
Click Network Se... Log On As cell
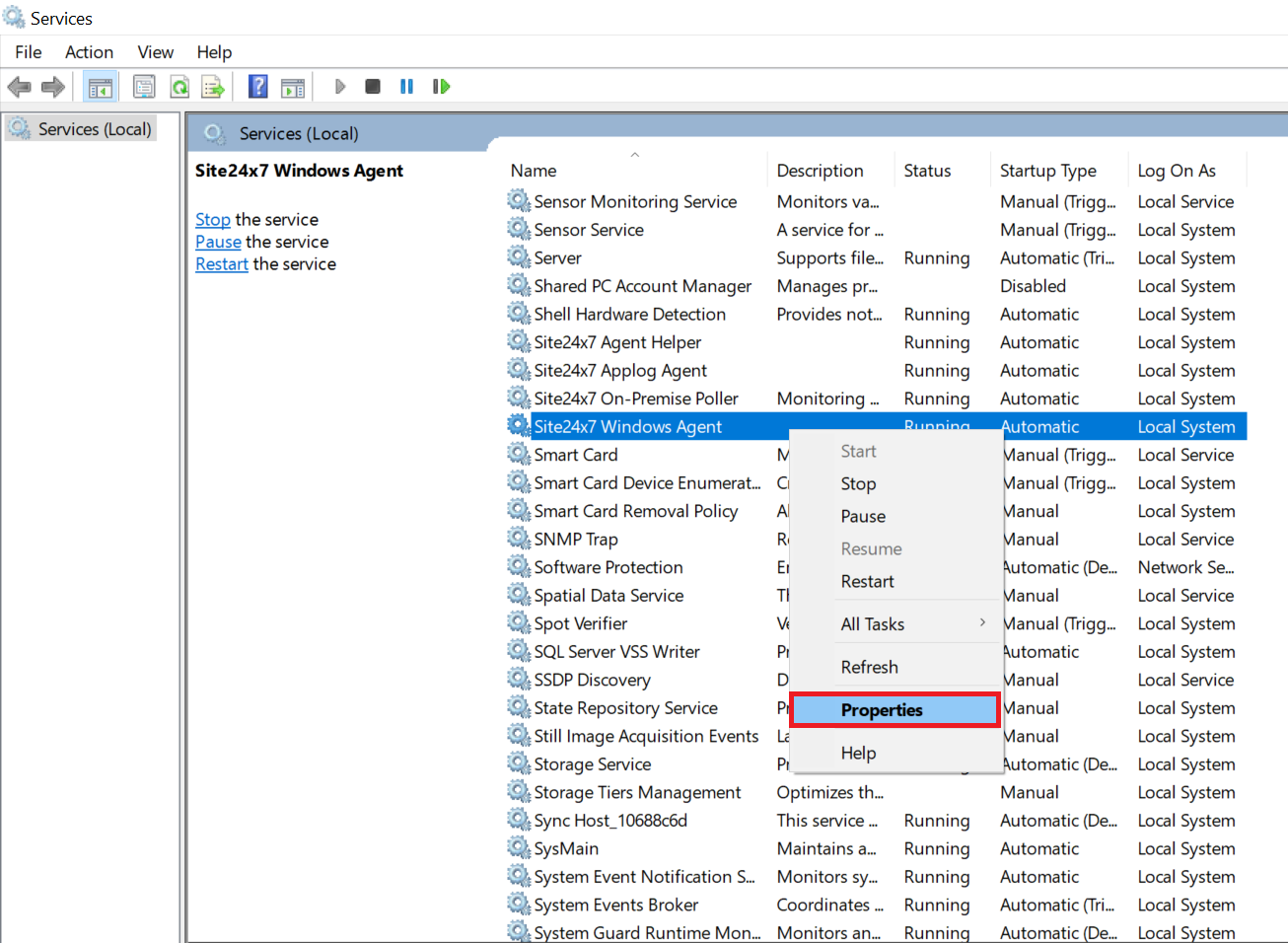coord(1185,567)
